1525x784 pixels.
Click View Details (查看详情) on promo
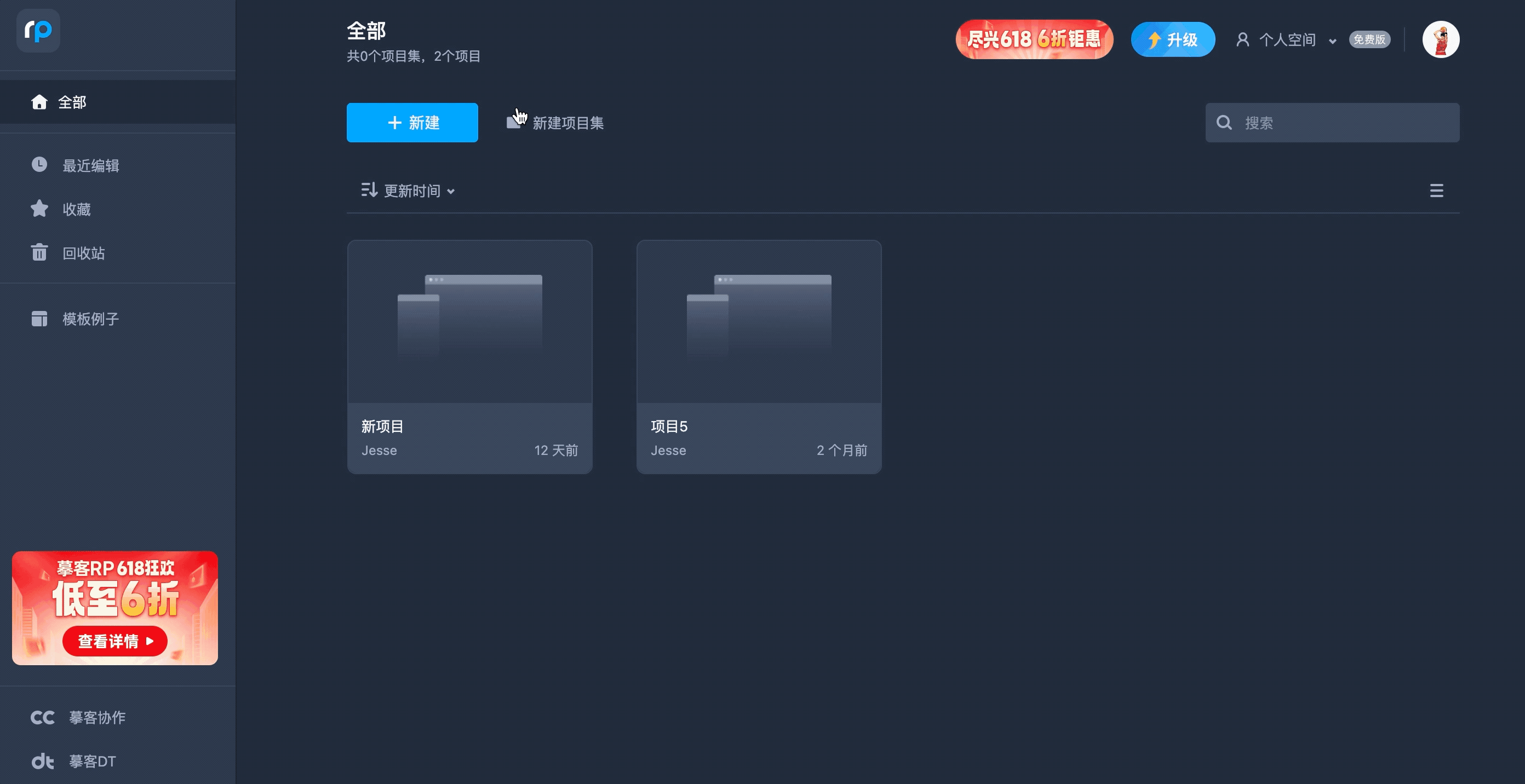115,641
